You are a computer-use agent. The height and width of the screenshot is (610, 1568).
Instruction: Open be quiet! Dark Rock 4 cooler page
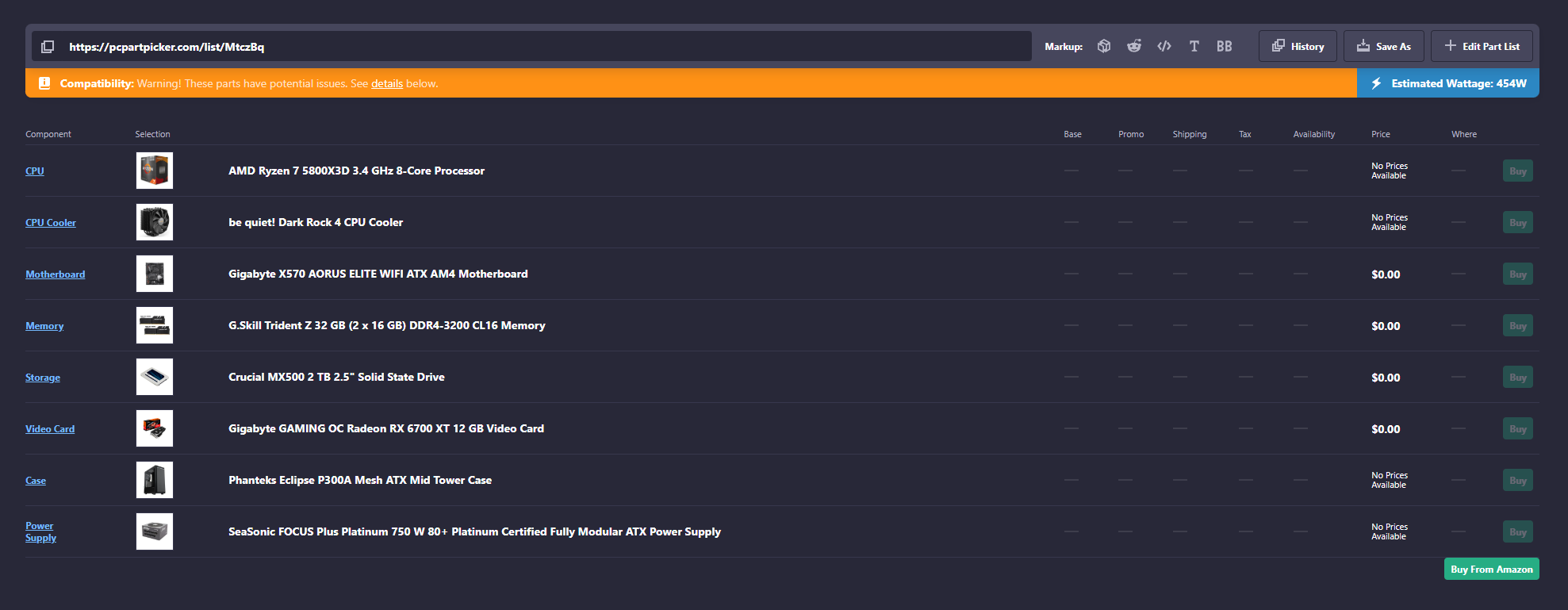[316, 222]
